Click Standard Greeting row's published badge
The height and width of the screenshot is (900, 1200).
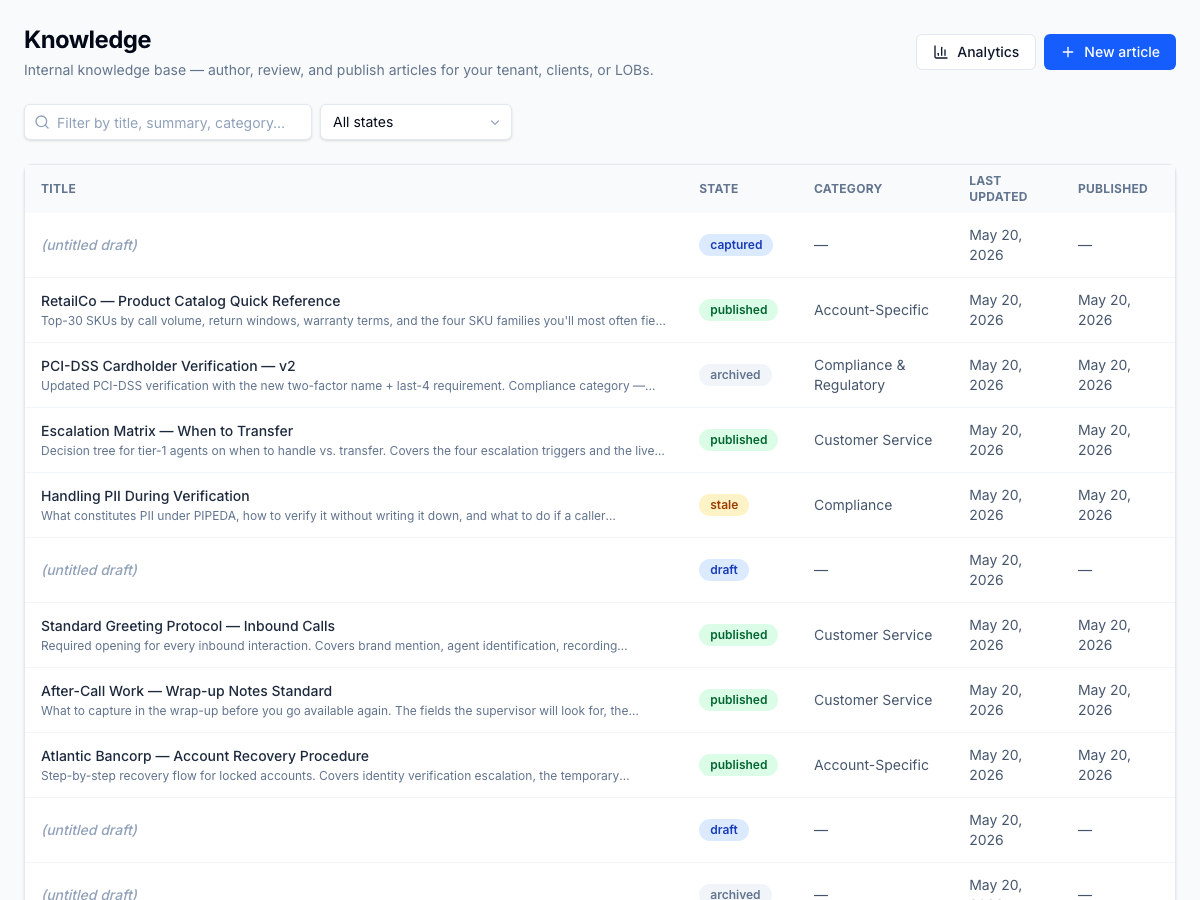tap(738, 635)
